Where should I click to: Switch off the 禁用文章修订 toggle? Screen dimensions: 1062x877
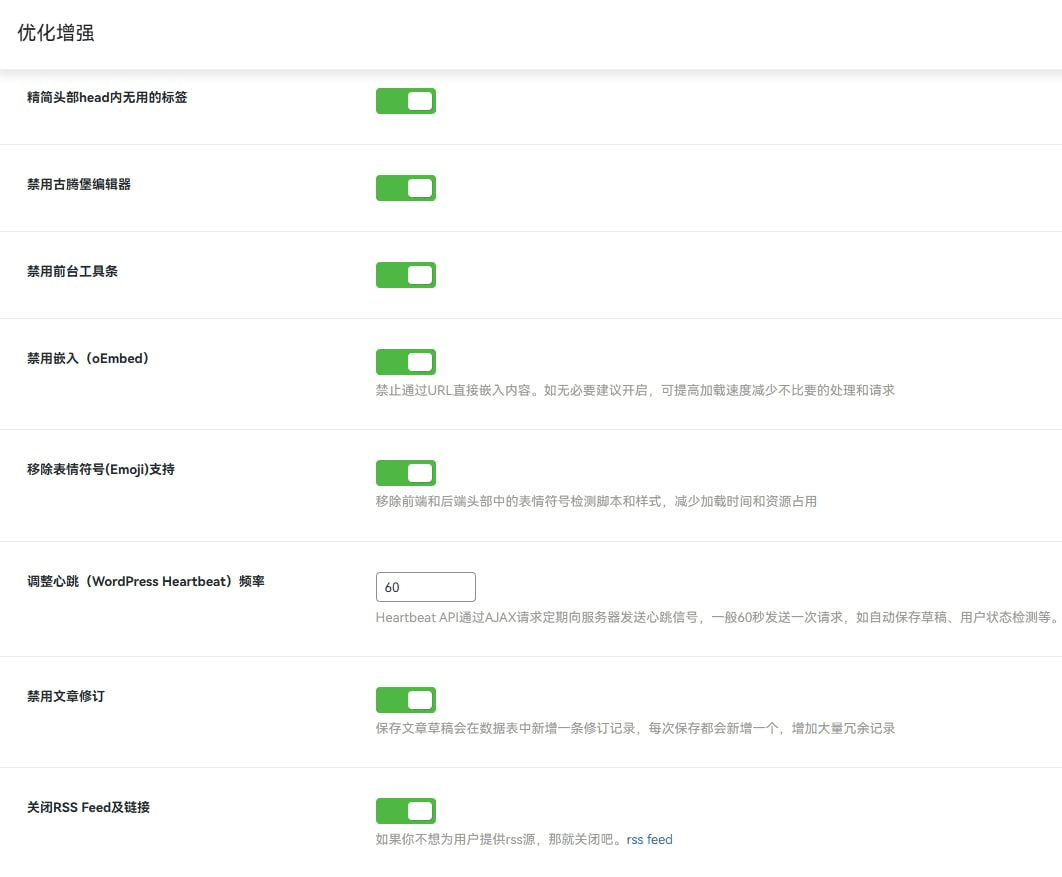tap(405, 700)
